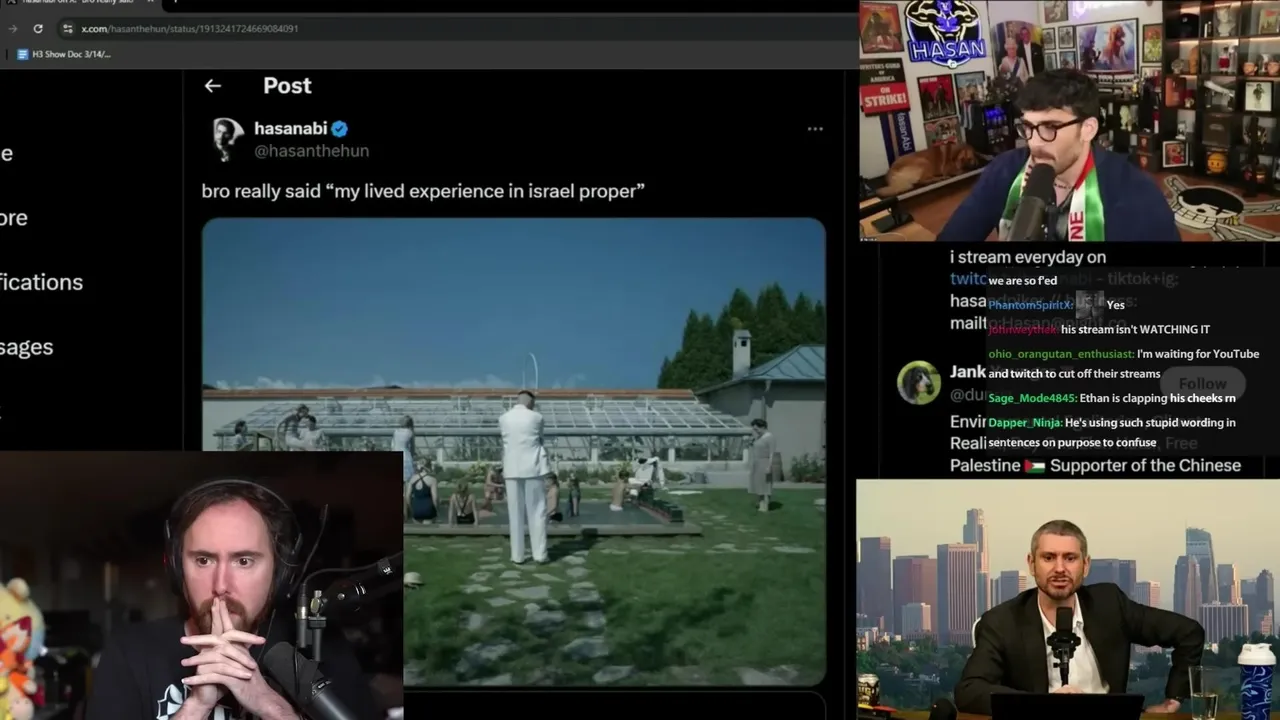This screenshot has height=720, width=1280.
Task: Click the browser forward arrow
Action: [12, 29]
